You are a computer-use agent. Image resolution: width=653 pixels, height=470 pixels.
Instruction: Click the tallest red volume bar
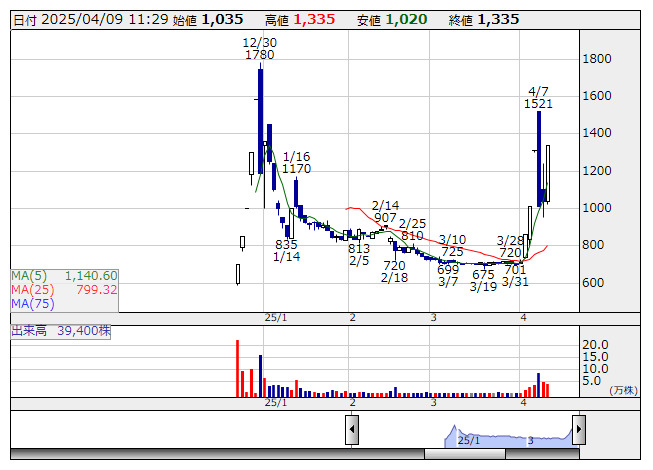[238, 368]
